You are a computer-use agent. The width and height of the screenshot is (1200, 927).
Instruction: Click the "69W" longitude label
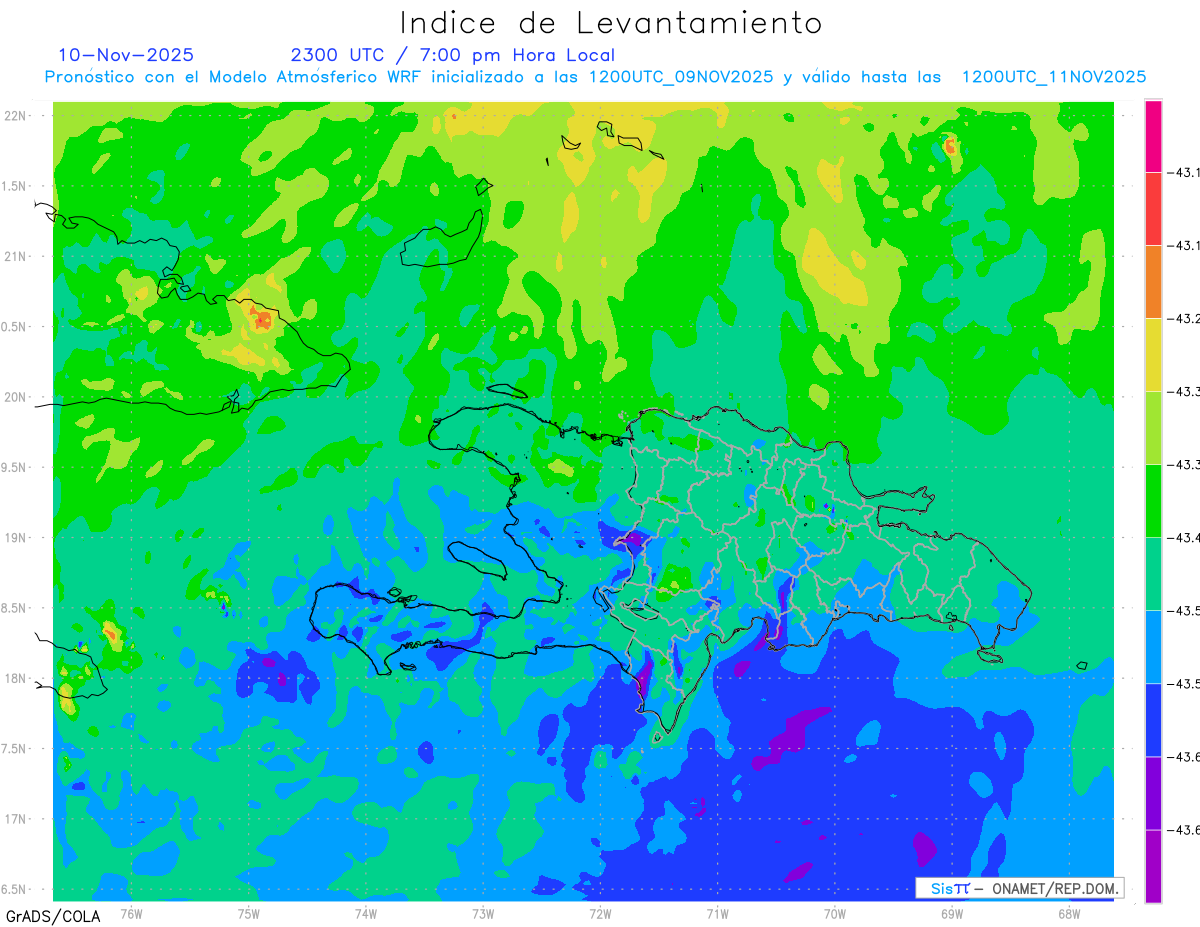952,912
